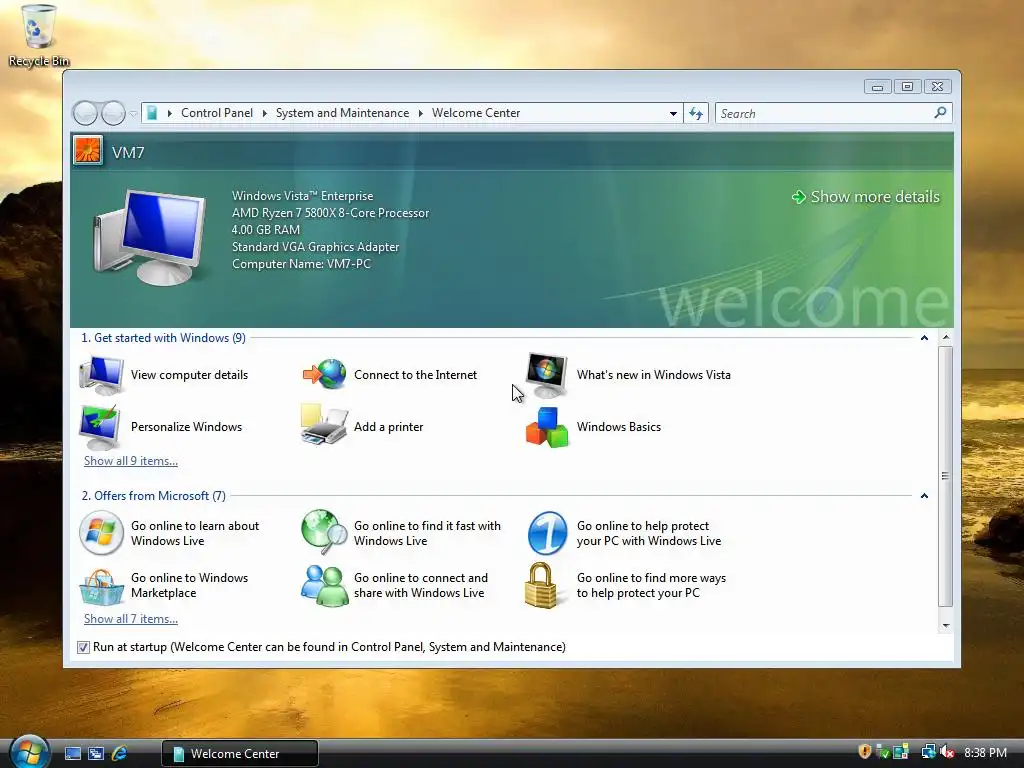Click Show all 7 items link
This screenshot has height=768, width=1024.
131,618
